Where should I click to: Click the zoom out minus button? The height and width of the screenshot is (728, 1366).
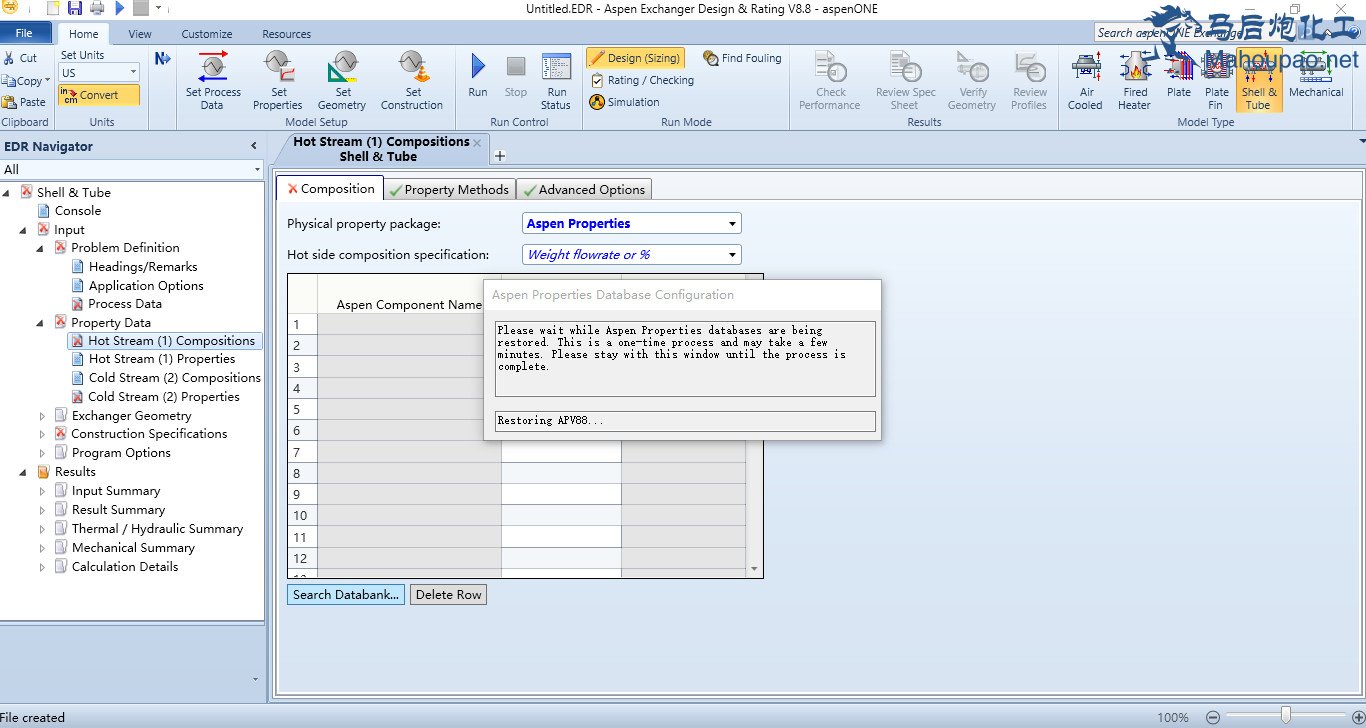tap(1212, 716)
